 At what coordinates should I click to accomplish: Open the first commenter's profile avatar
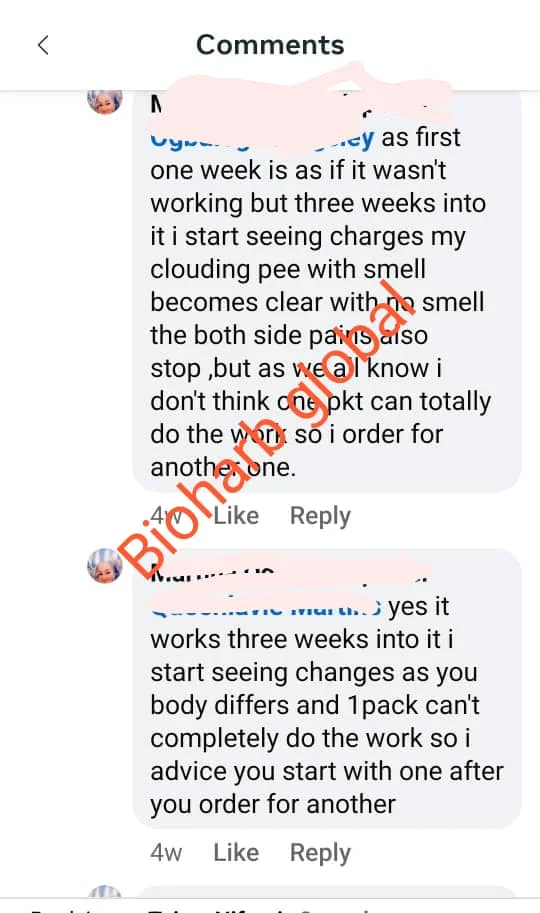[x=105, y=100]
